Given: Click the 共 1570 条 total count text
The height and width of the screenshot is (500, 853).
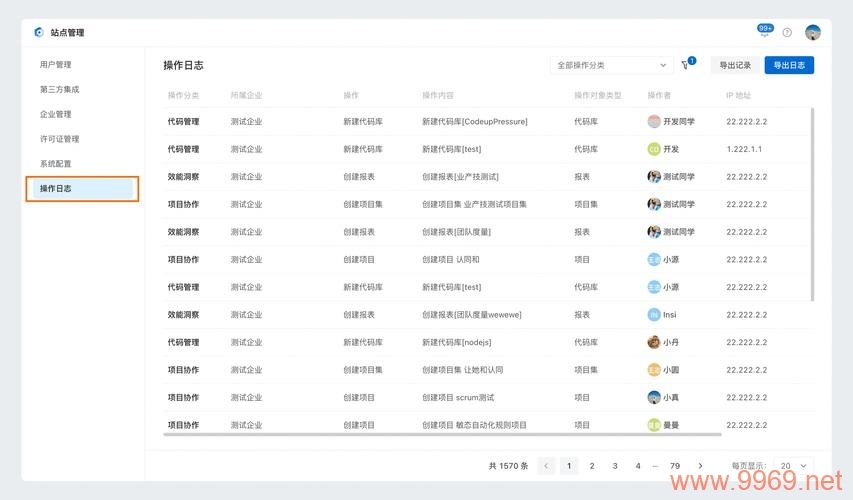Looking at the screenshot, I should (508, 466).
